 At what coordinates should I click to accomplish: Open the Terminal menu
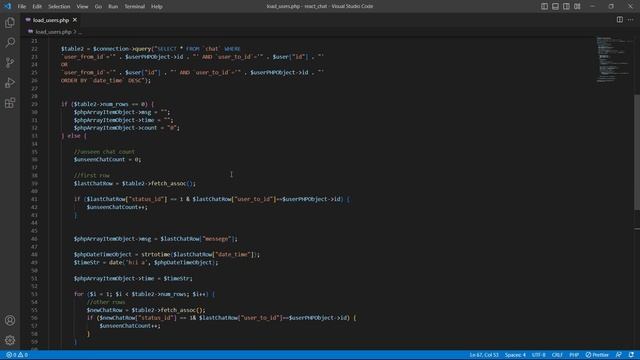pos(135,7)
